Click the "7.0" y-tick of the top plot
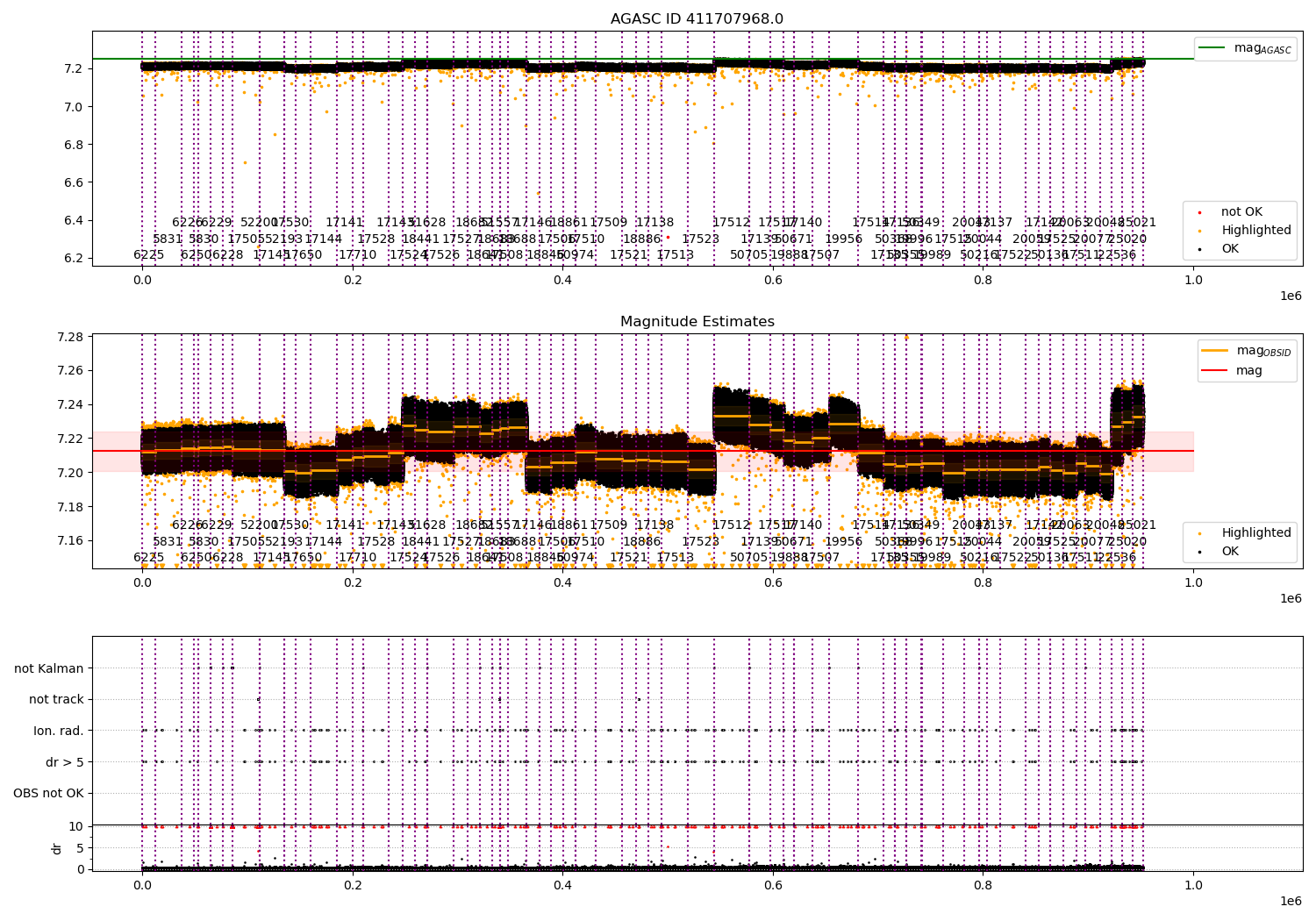The width and height of the screenshot is (1316, 921). 75,107
